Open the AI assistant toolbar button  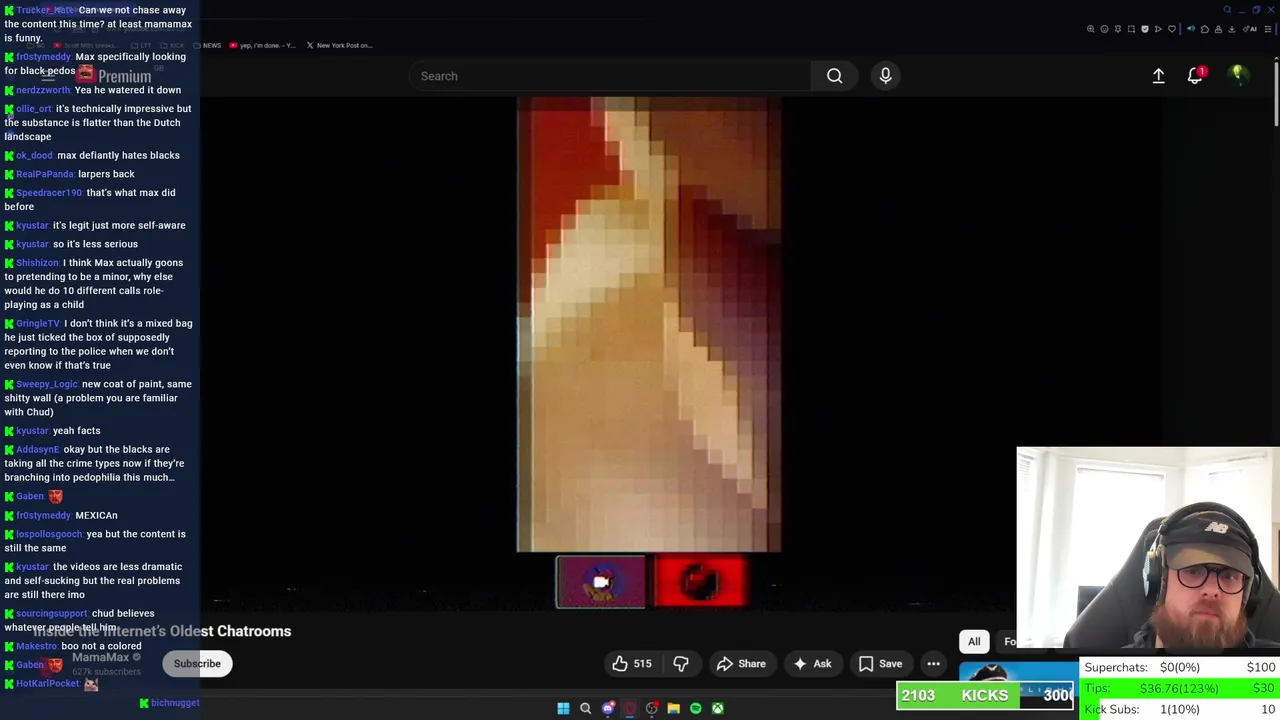click(1250, 29)
